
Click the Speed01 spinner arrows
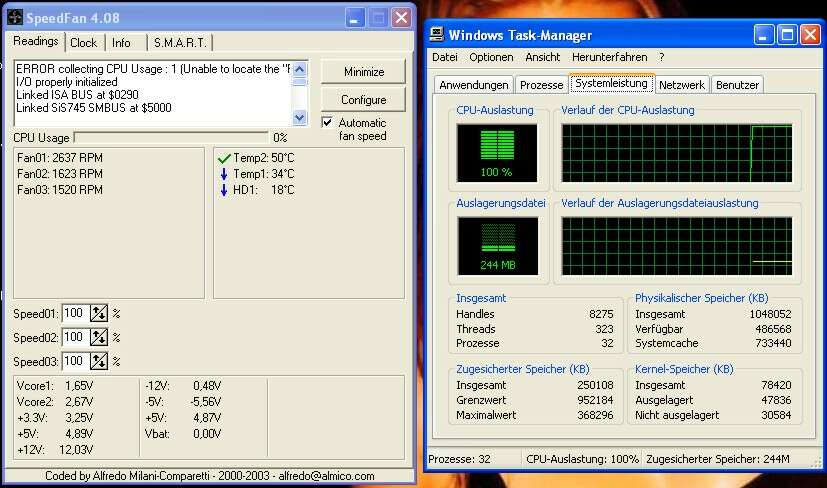[99, 313]
